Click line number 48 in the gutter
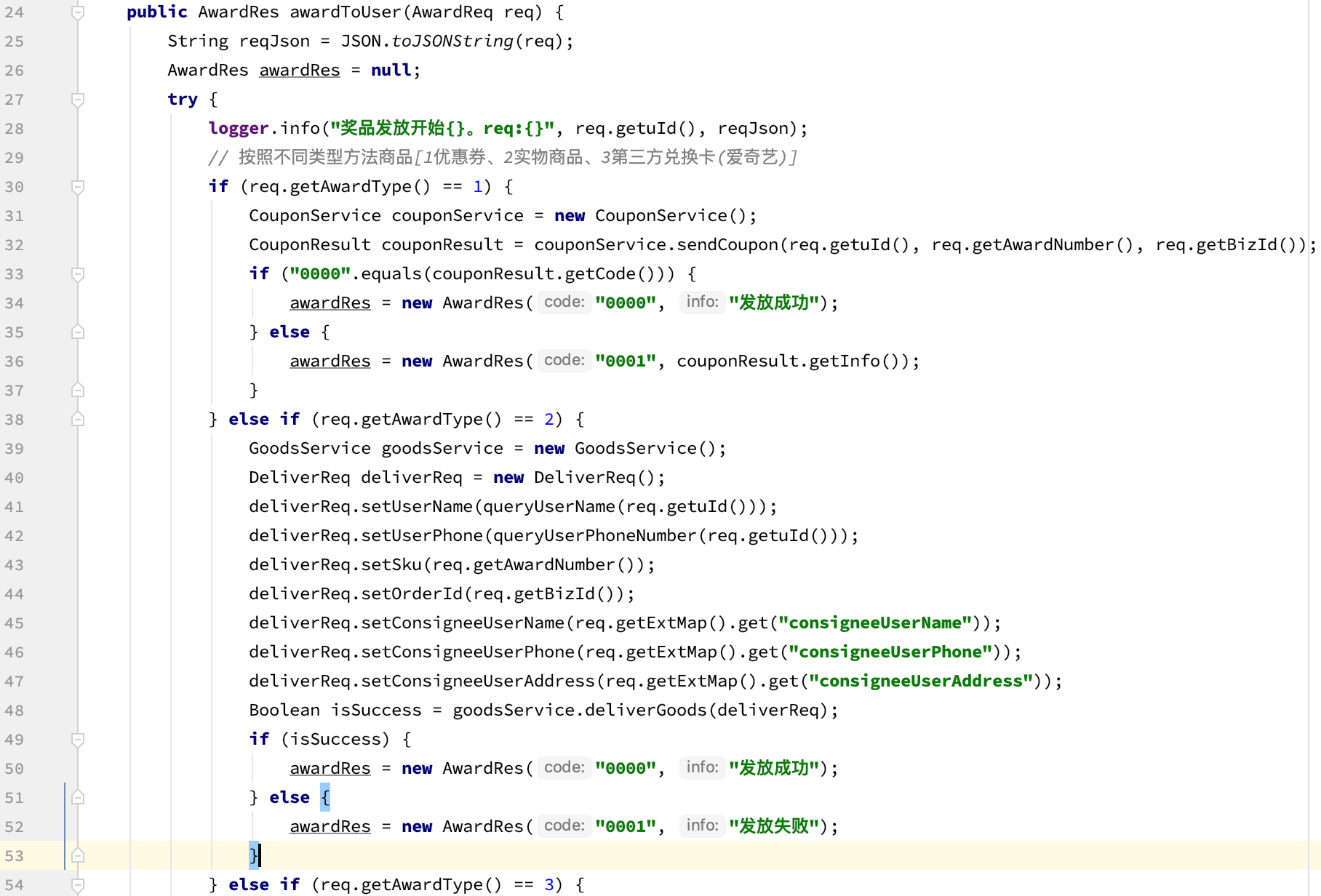Viewport: 1321px width, 896px height. coord(15,711)
